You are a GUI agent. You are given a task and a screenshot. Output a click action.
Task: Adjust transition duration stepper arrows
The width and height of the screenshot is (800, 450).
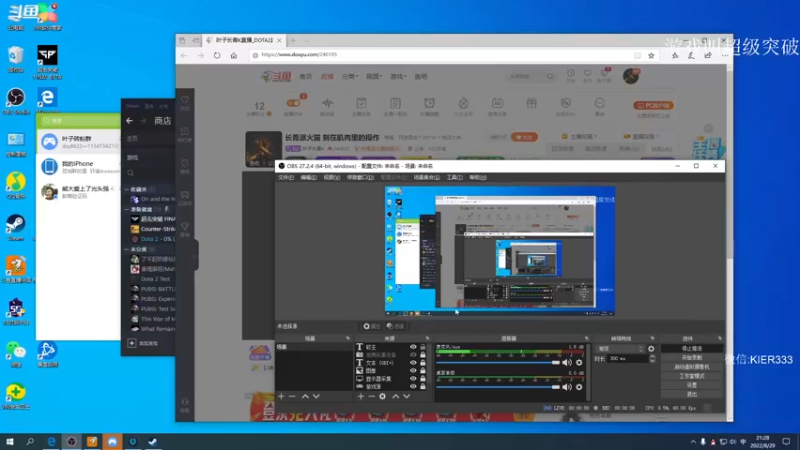tap(652, 359)
